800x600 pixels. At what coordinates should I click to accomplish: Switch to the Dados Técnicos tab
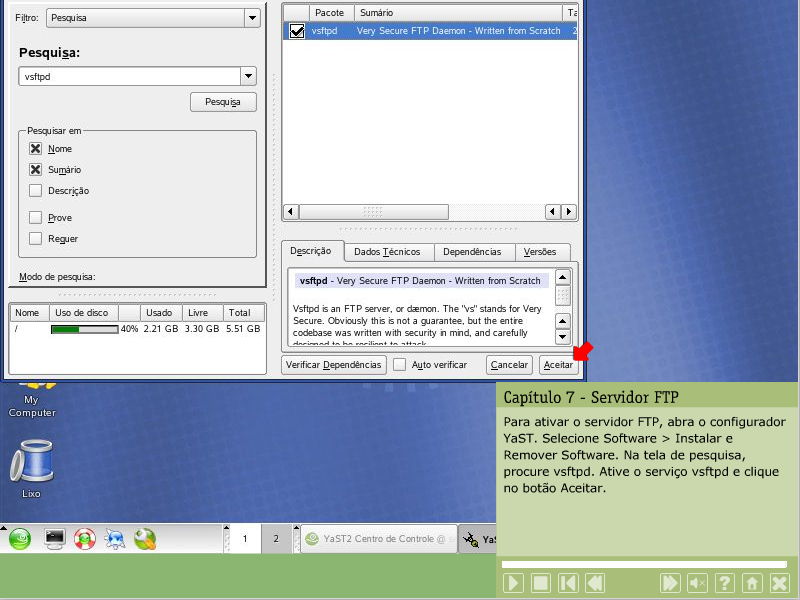(388, 252)
